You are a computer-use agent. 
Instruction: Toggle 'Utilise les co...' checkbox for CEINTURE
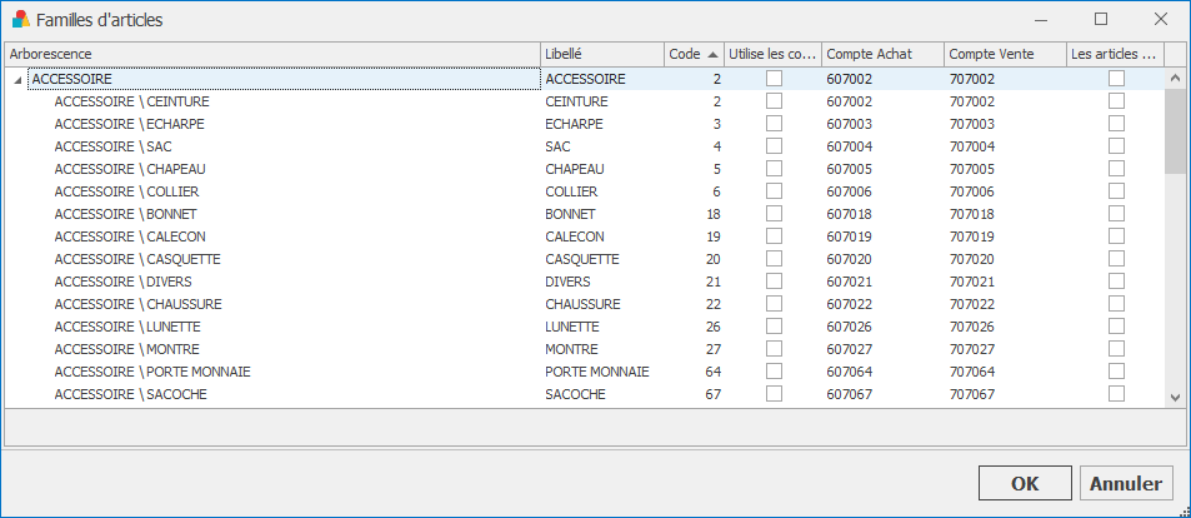click(773, 101)
